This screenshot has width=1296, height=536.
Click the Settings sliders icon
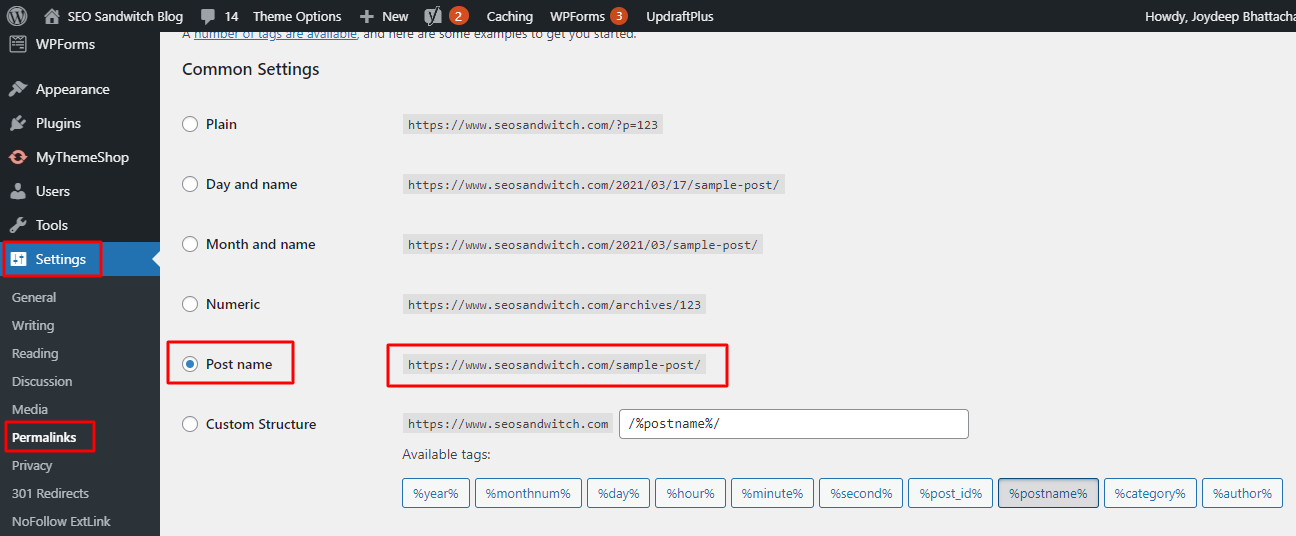[x=18, y=259]
